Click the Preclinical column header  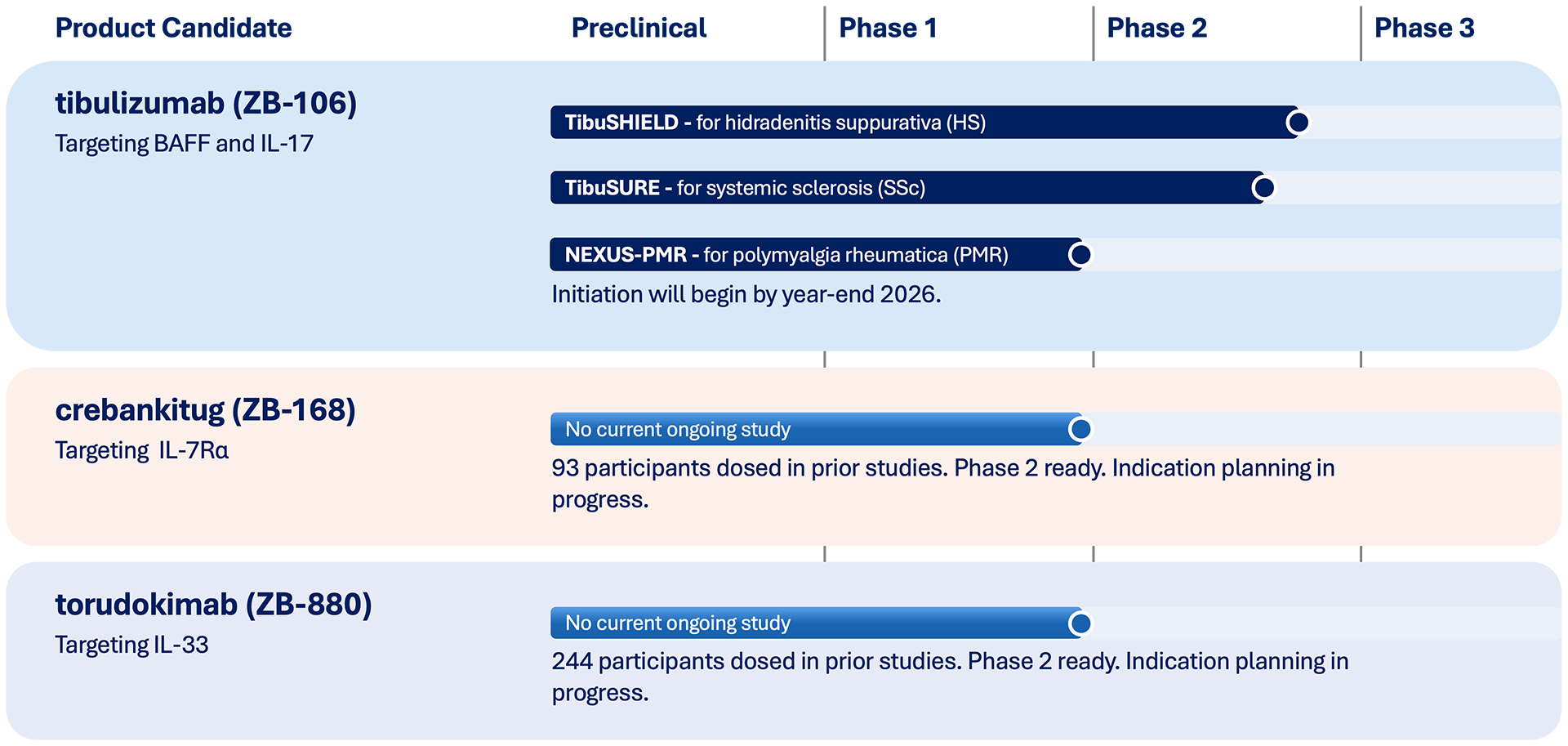(639, 28)
